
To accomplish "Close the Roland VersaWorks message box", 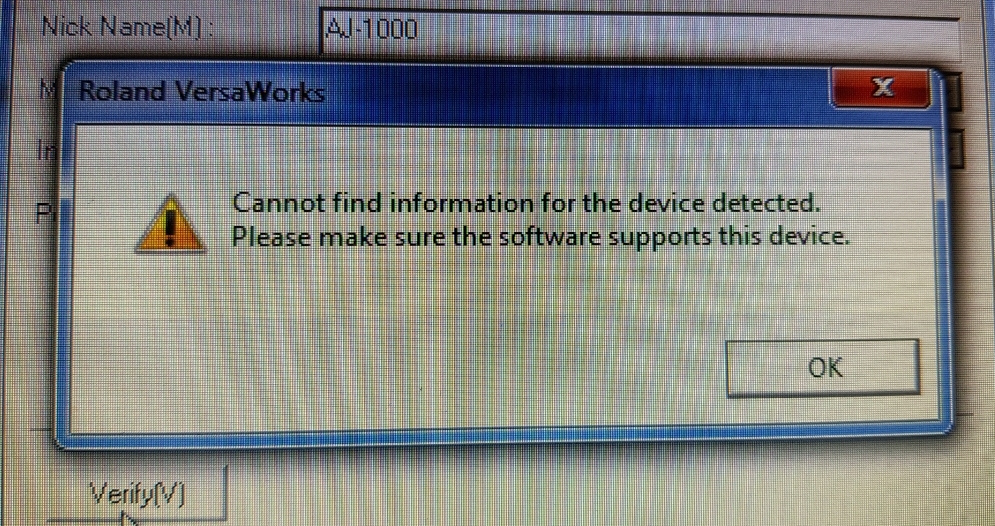I will 881,89.
